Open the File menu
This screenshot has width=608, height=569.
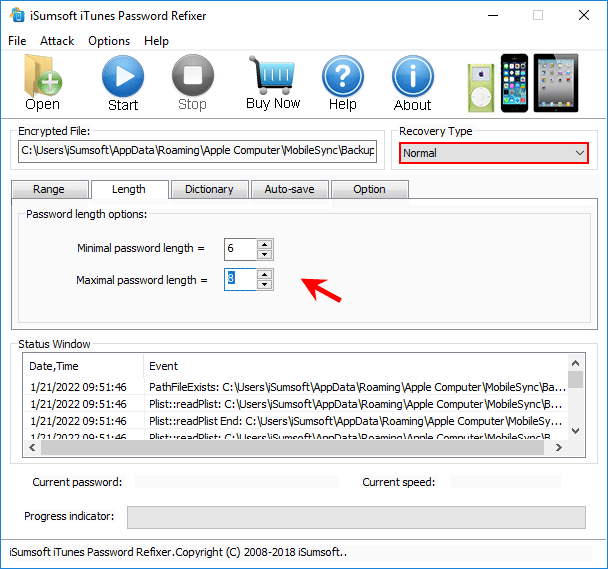17,41
